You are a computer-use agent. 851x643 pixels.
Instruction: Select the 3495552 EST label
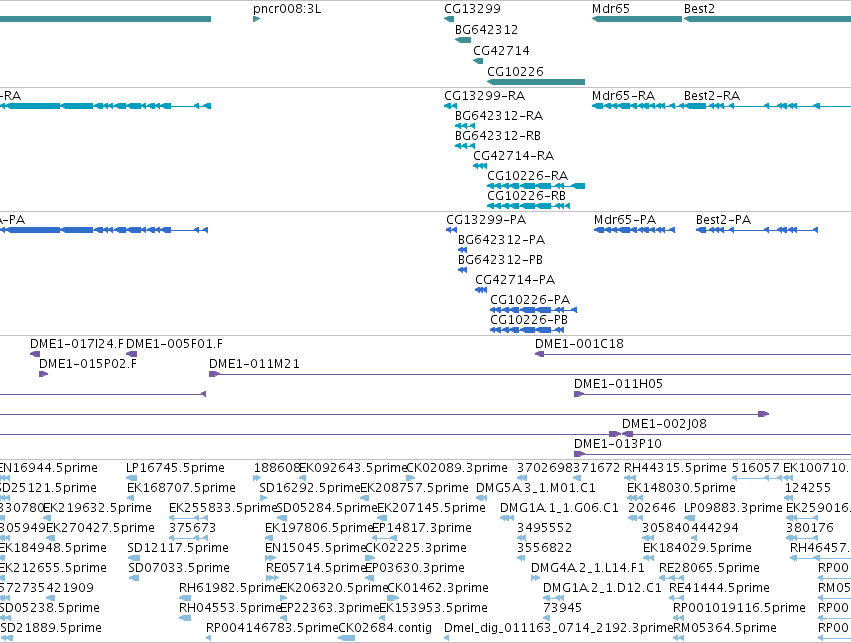coord(544,527)
